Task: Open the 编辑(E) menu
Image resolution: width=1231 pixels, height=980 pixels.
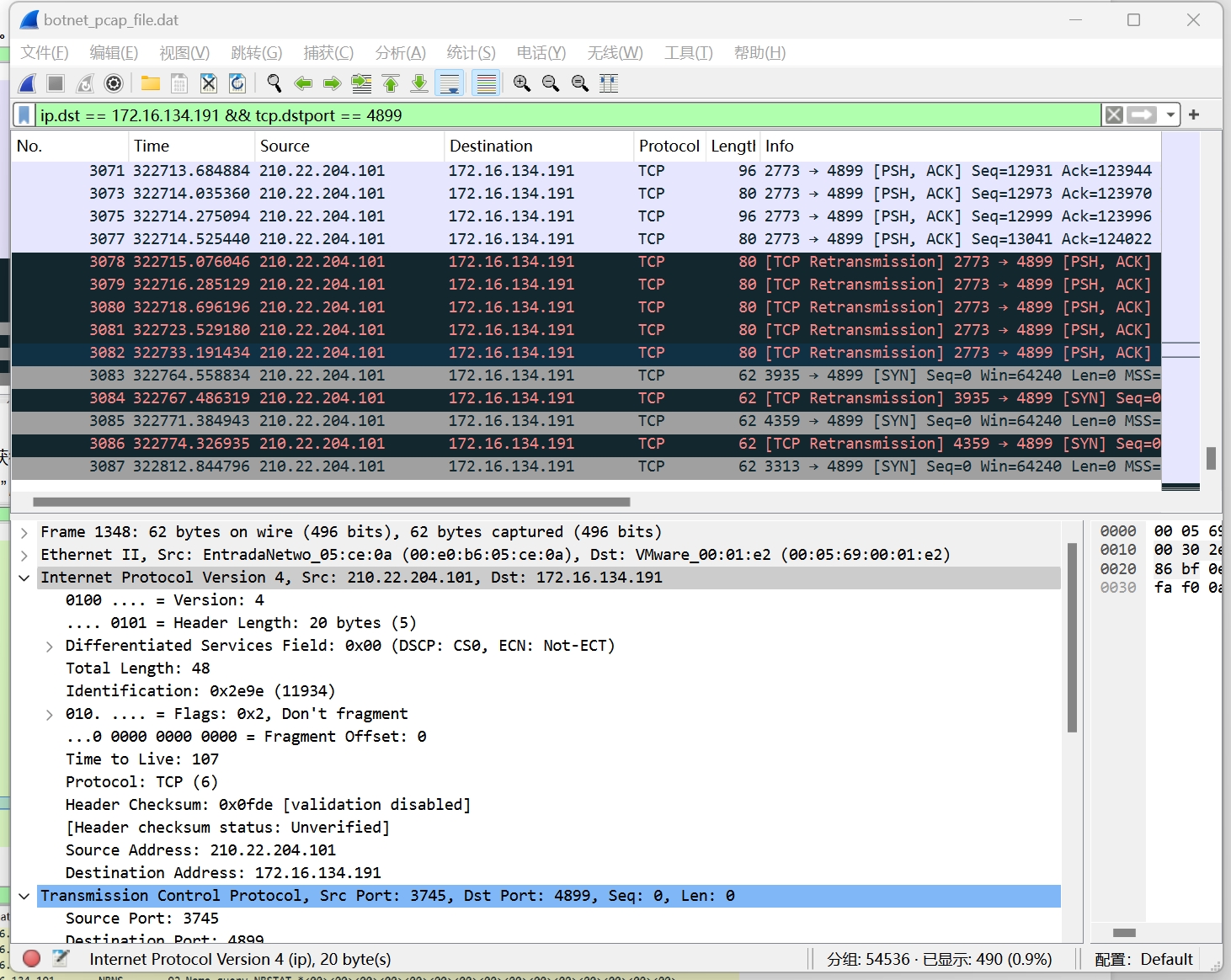Action: click(x=114, y=53)
